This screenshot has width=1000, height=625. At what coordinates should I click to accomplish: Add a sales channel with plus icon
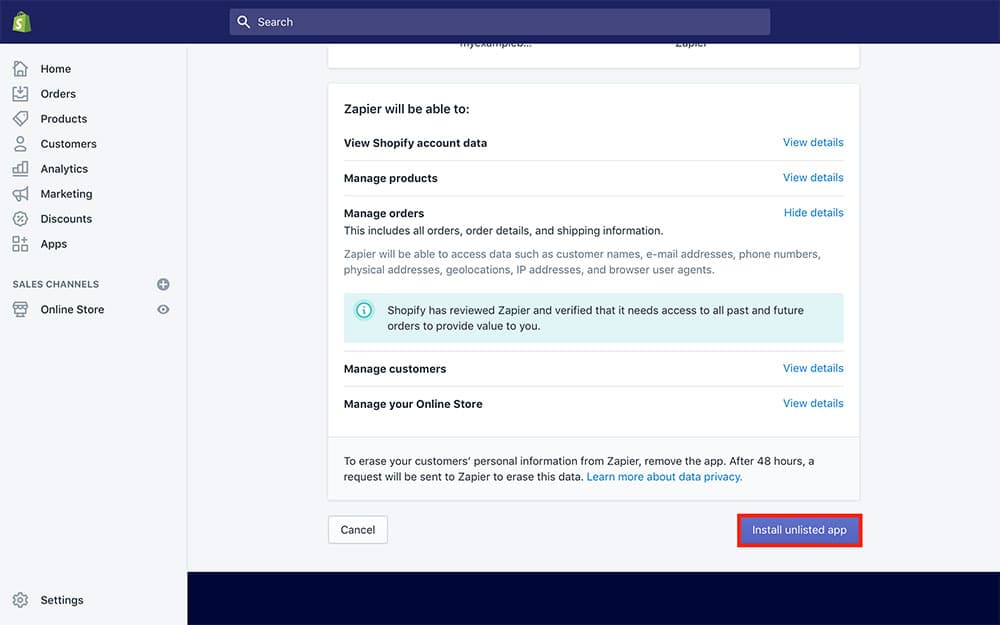coord(163,284)
